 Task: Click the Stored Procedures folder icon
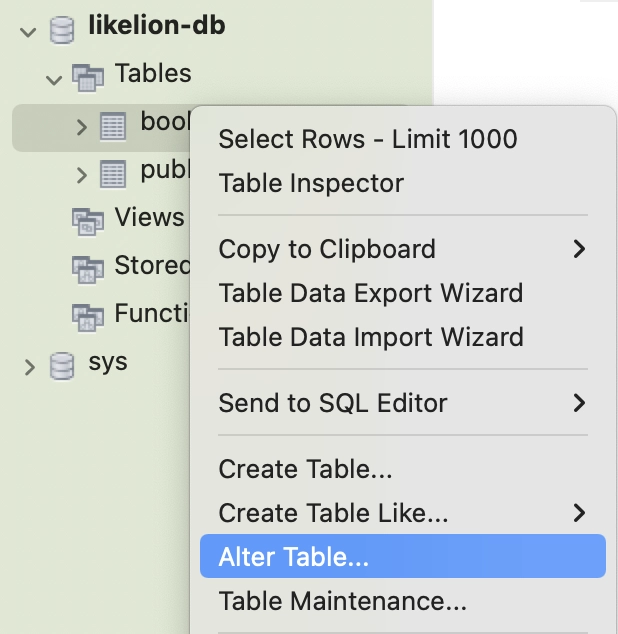[88, 267]
